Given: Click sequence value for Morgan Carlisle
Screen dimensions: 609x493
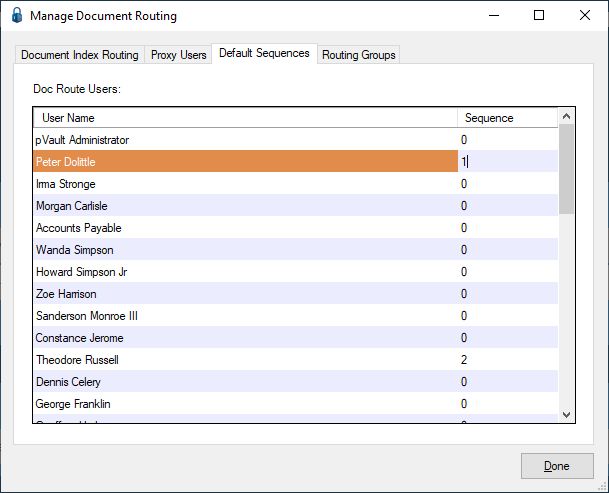Looking at the screenshot, I should pos(464,206).
